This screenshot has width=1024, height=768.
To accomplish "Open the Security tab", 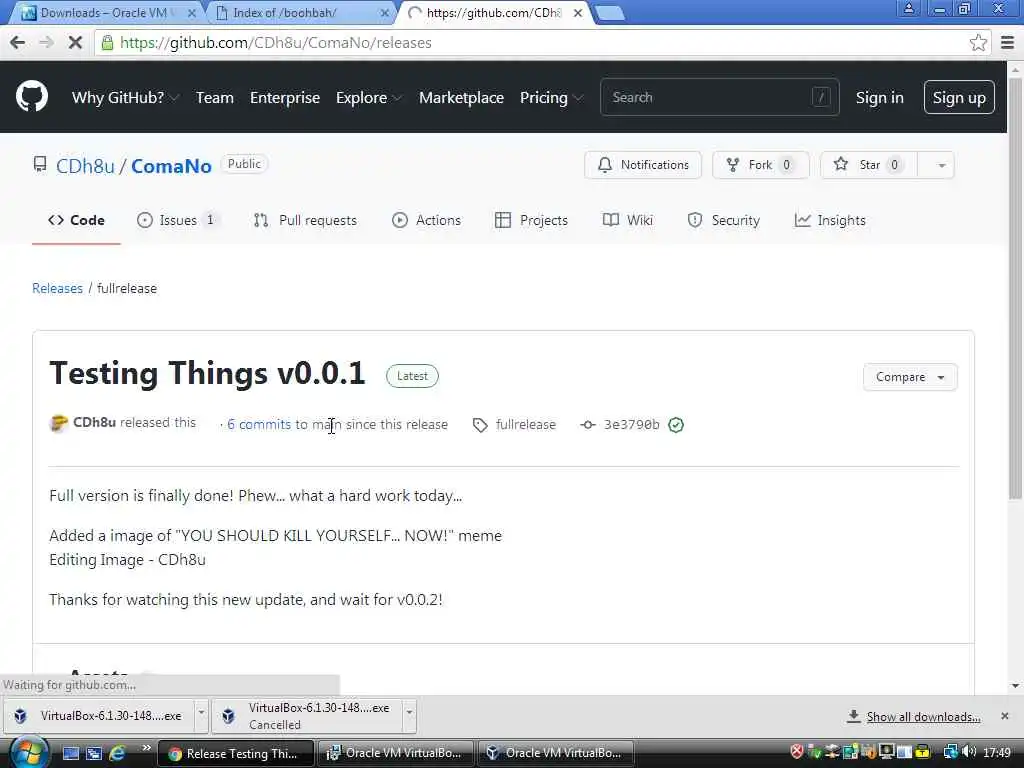I will (724, 220).
